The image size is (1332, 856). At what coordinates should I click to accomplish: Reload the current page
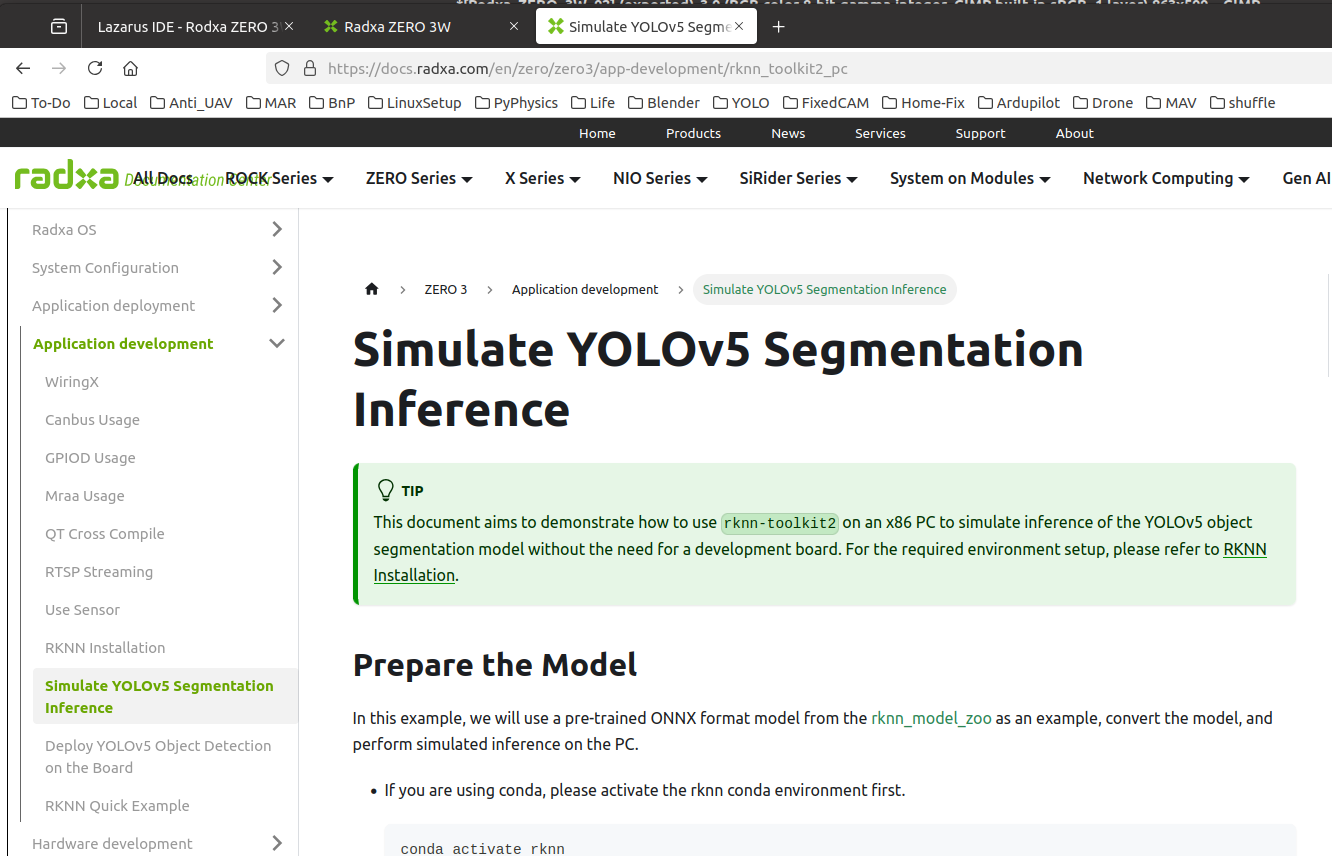point(95,68)
